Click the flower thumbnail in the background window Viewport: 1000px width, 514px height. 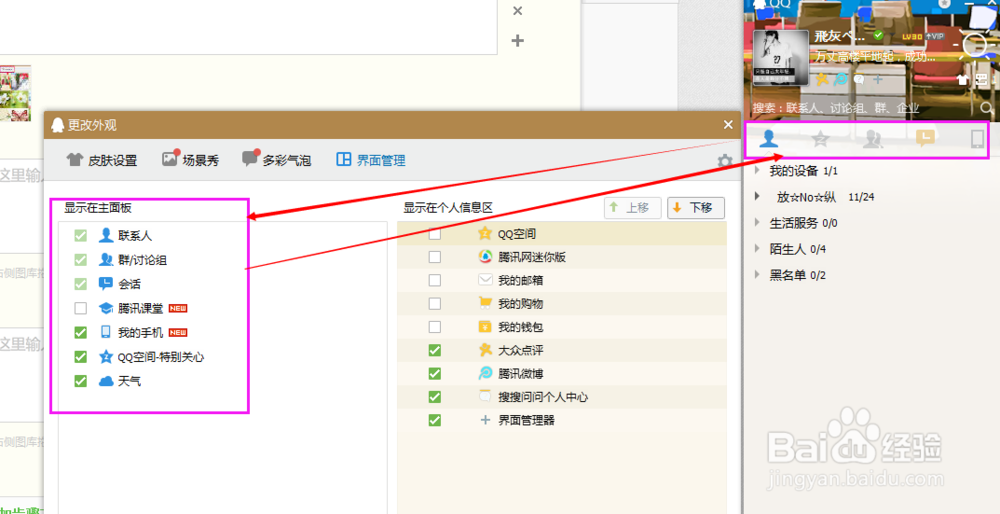(x=15, y=93)
